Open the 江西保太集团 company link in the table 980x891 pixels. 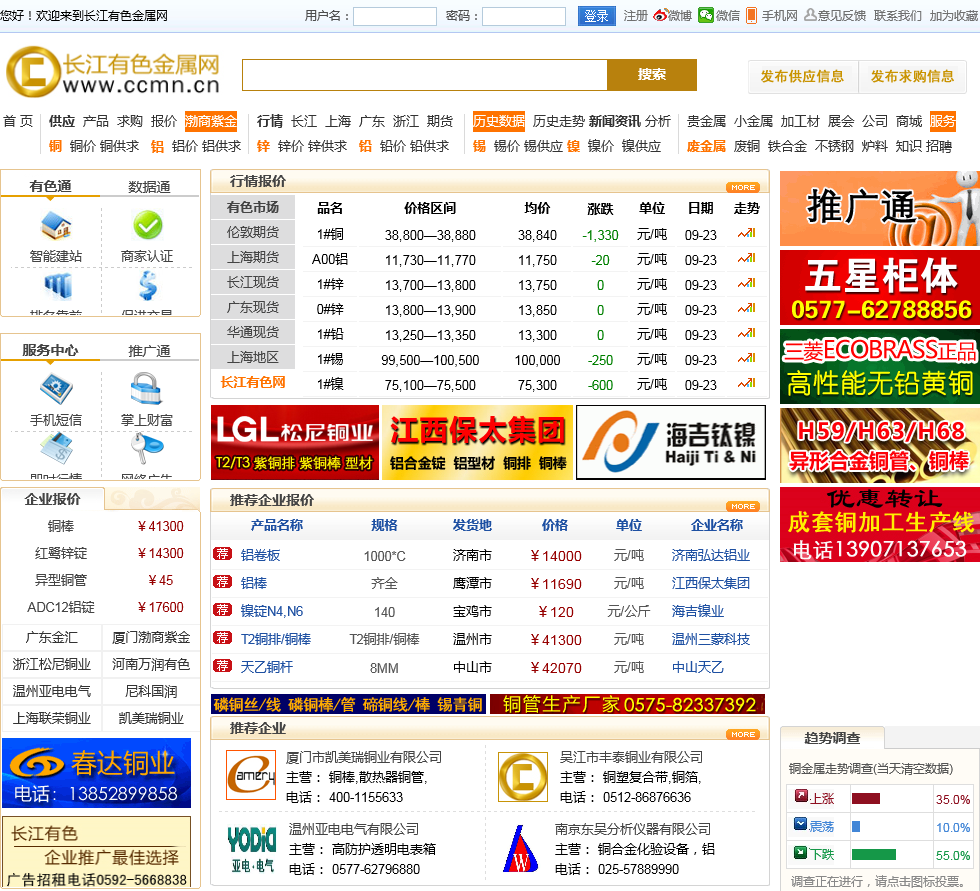coord(710,583)
